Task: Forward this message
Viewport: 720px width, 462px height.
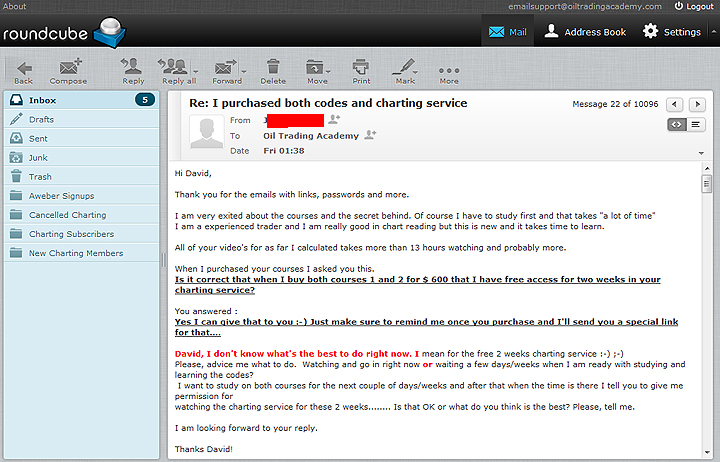Action: [x=225, y=73]
